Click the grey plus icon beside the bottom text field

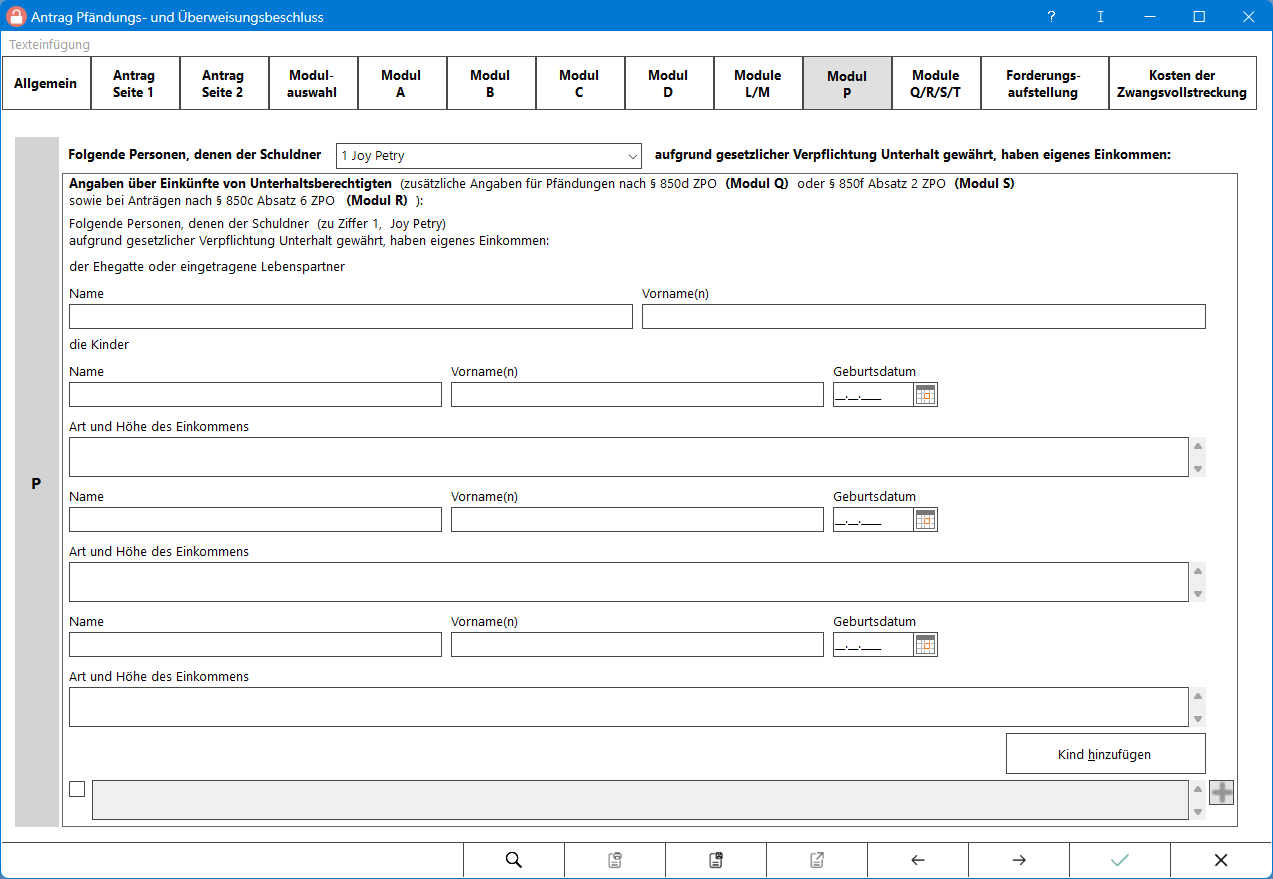(x=1222, y=792)
